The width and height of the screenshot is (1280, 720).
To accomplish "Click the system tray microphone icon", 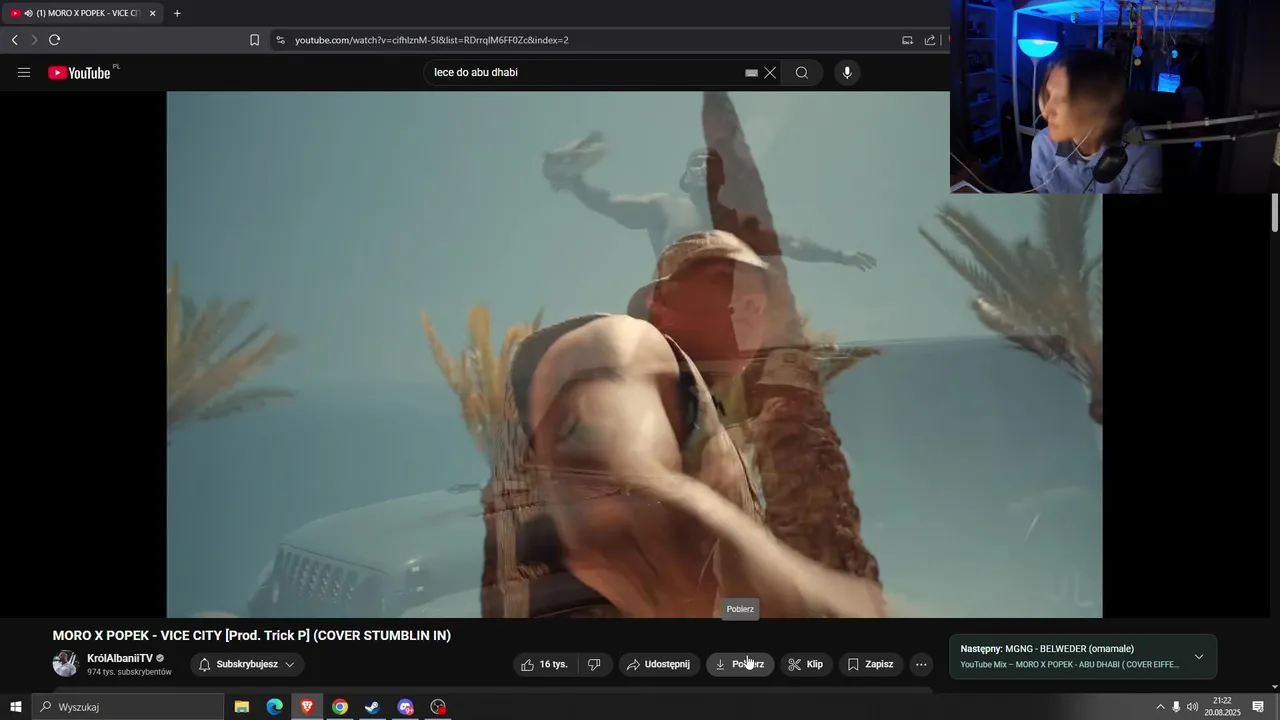I will (x=1176, y=707).
